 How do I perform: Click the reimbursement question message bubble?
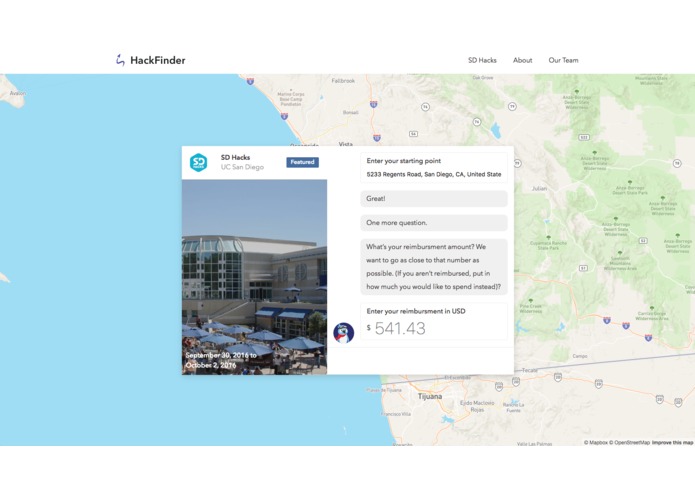tap(434, 267)
